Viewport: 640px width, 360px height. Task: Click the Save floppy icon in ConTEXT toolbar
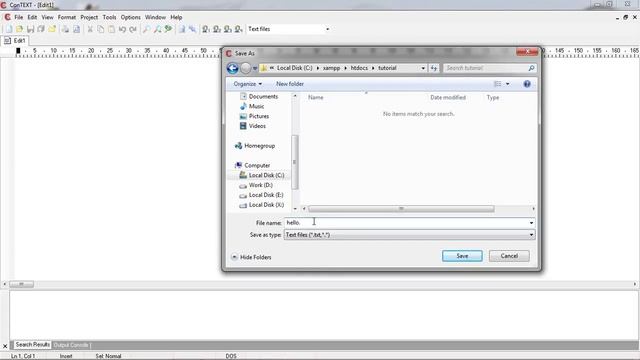[30, 29]
